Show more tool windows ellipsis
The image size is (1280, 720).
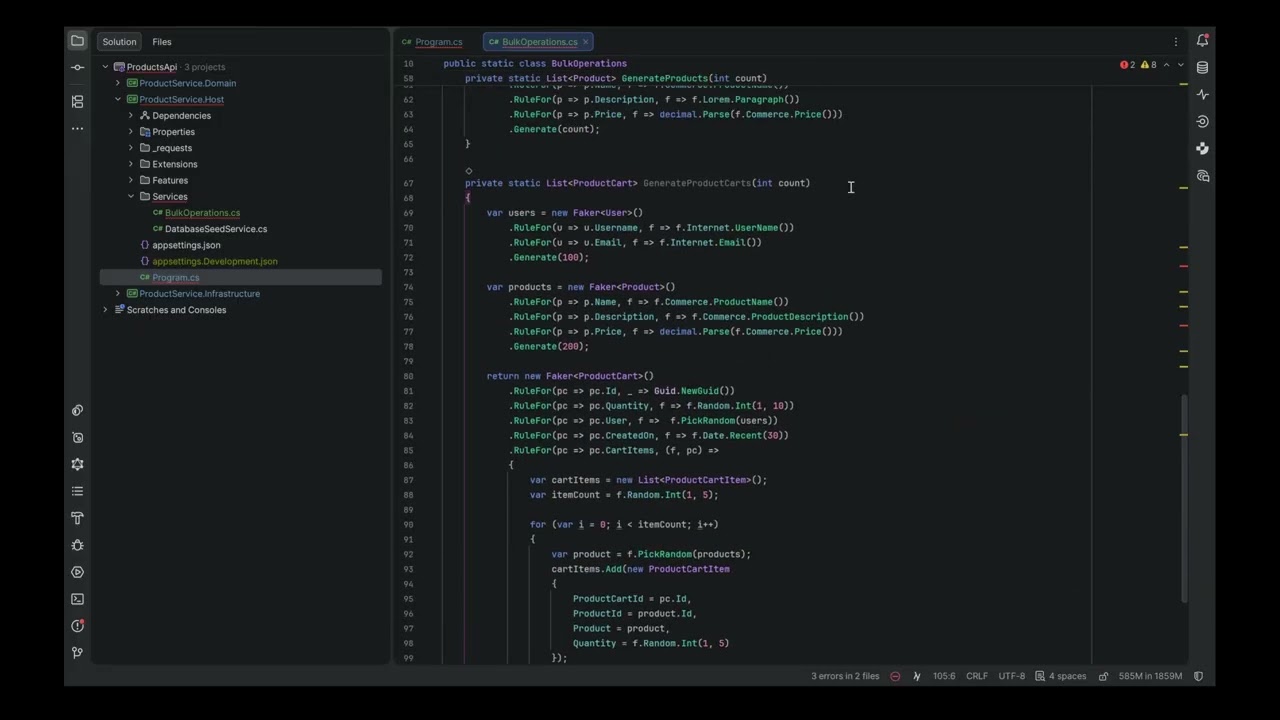pos(77,128)
